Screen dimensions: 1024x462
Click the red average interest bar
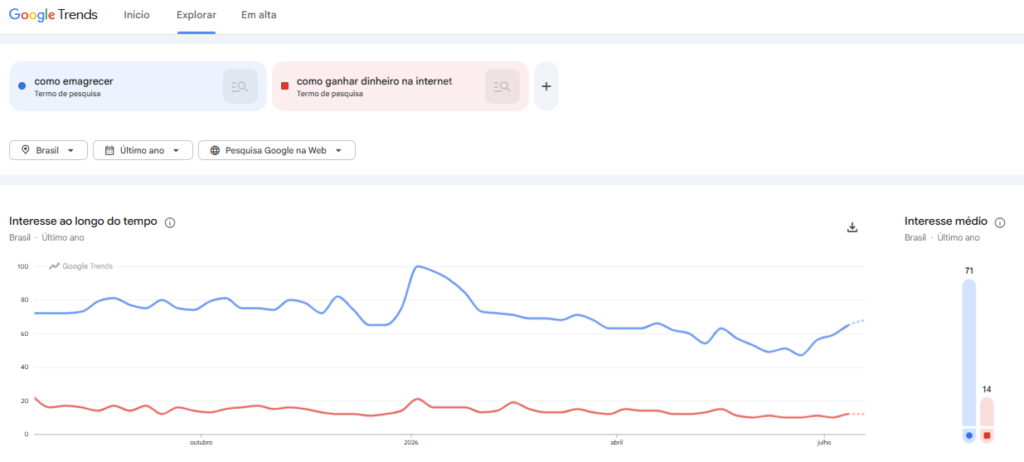tap(987, 412)
